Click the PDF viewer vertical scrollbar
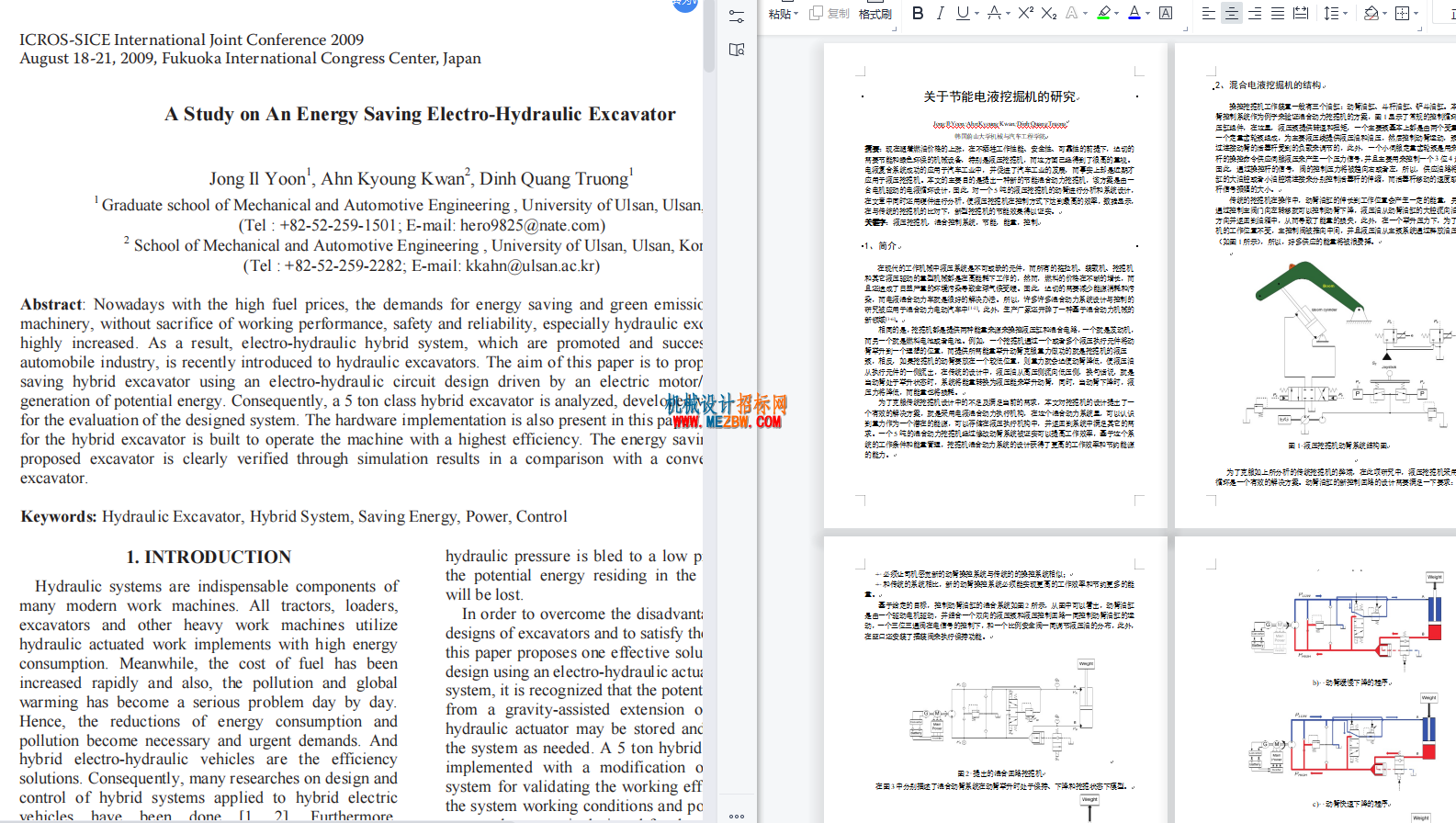Screen dimensions: 1456x823 pyautogui.click(x=709, y=37)
